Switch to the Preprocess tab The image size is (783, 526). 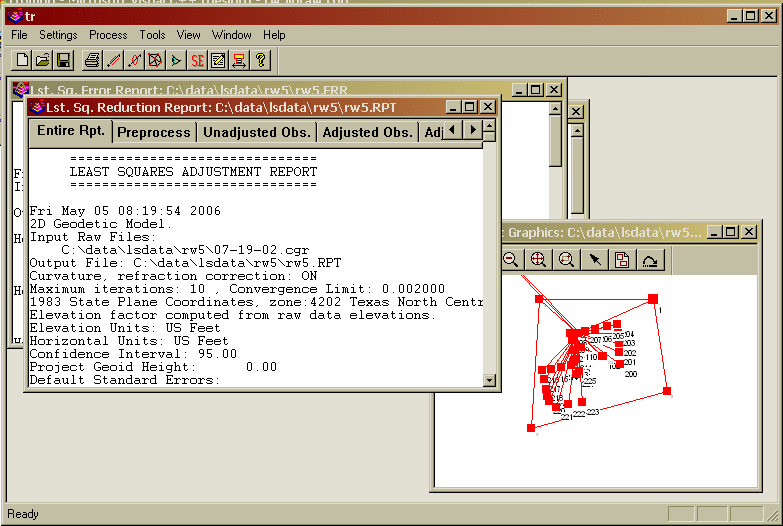[x=154, y=132]
